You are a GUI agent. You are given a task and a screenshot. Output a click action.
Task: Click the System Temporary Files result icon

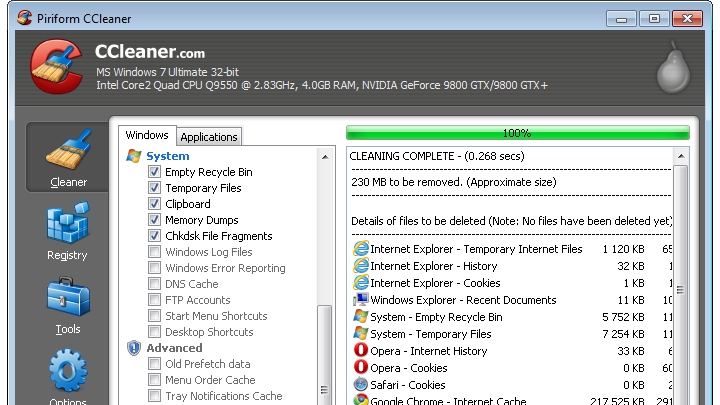pos(361,334)
